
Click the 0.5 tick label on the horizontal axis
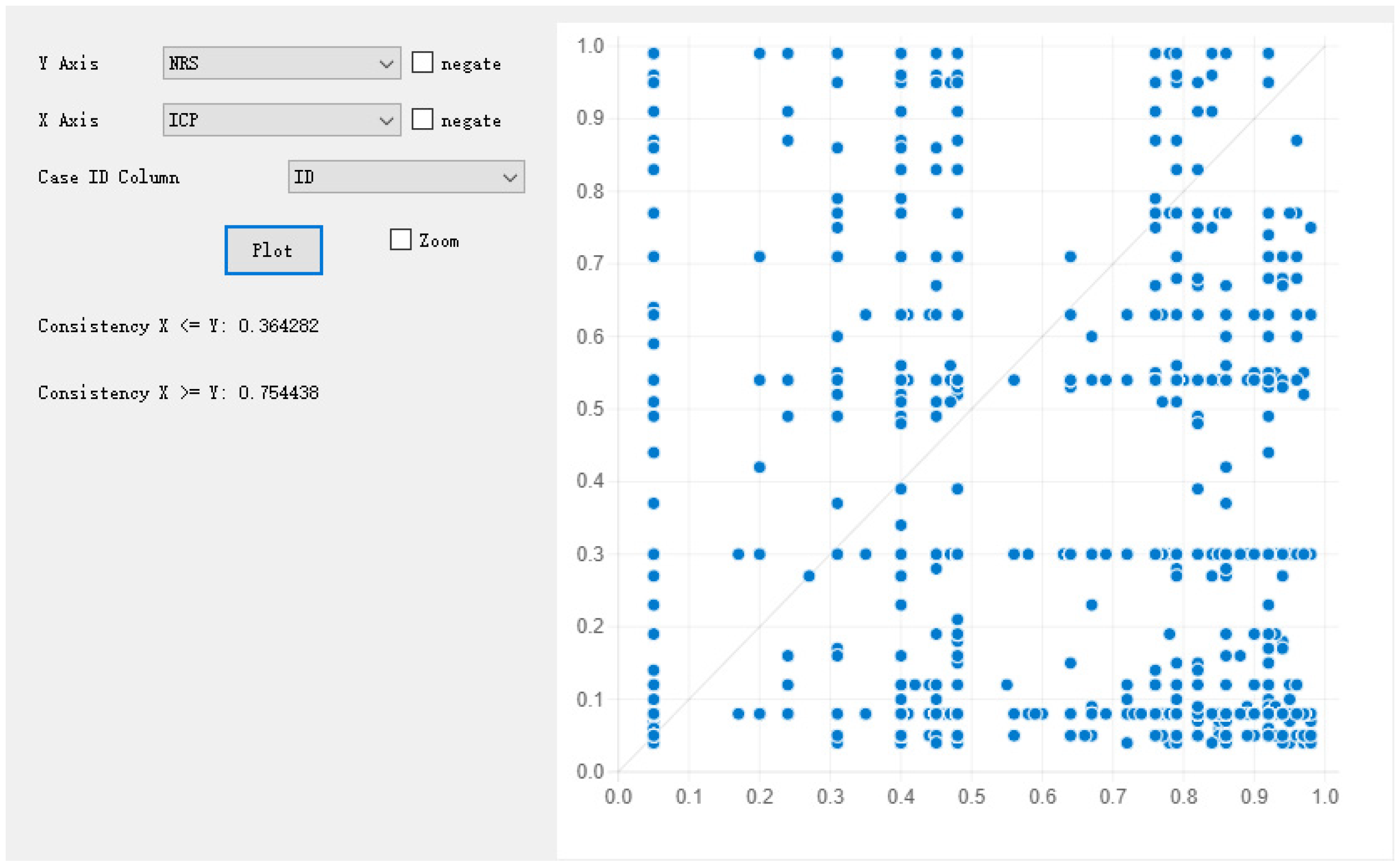click(x=972, y=796)
